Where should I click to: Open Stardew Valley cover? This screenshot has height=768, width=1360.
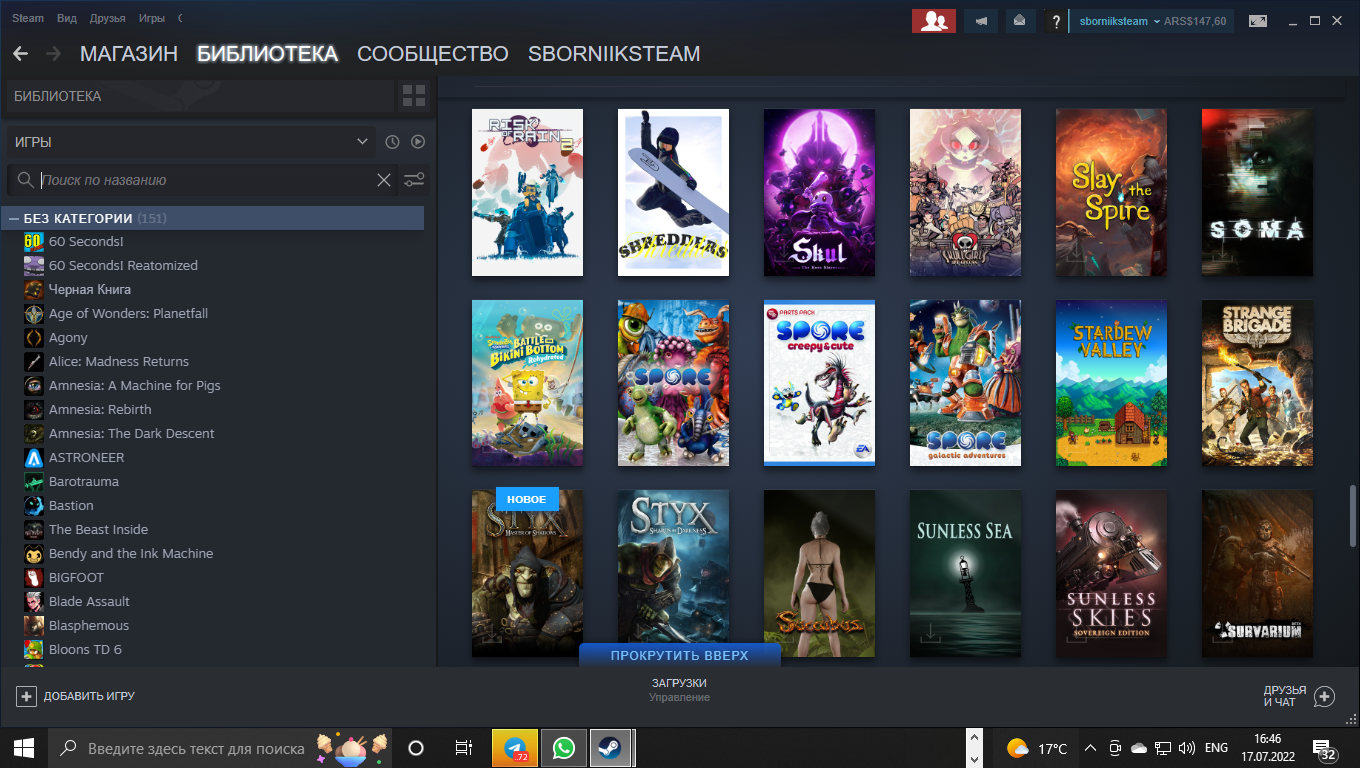pos(1111,383)
